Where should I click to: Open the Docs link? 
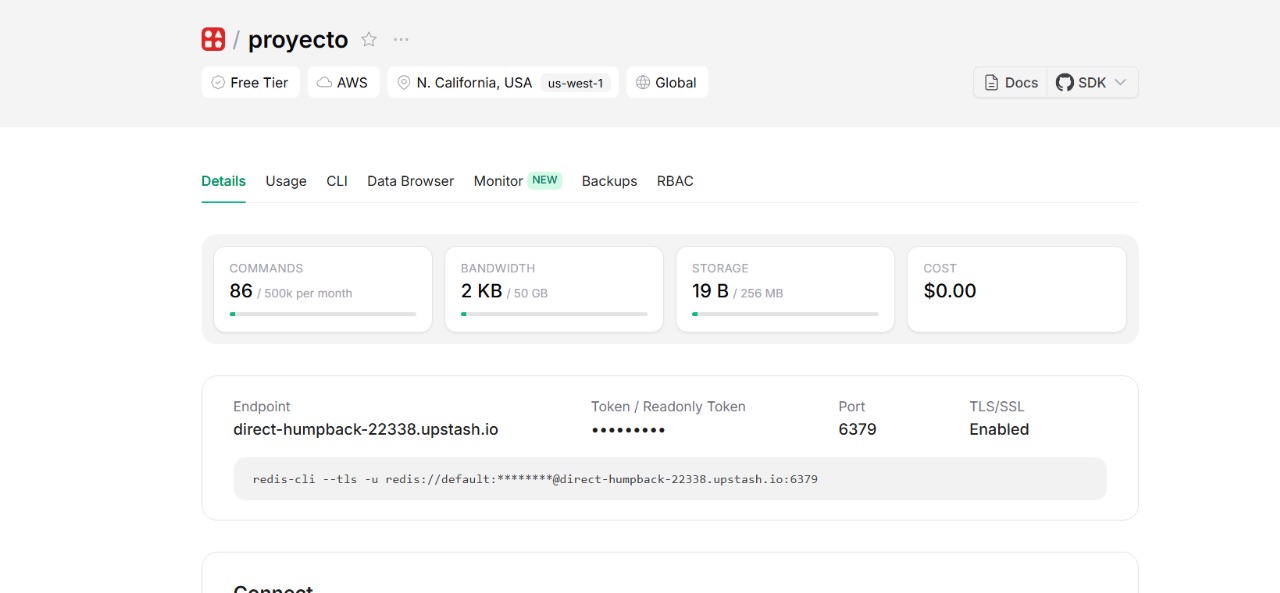tap(1011, 83)
